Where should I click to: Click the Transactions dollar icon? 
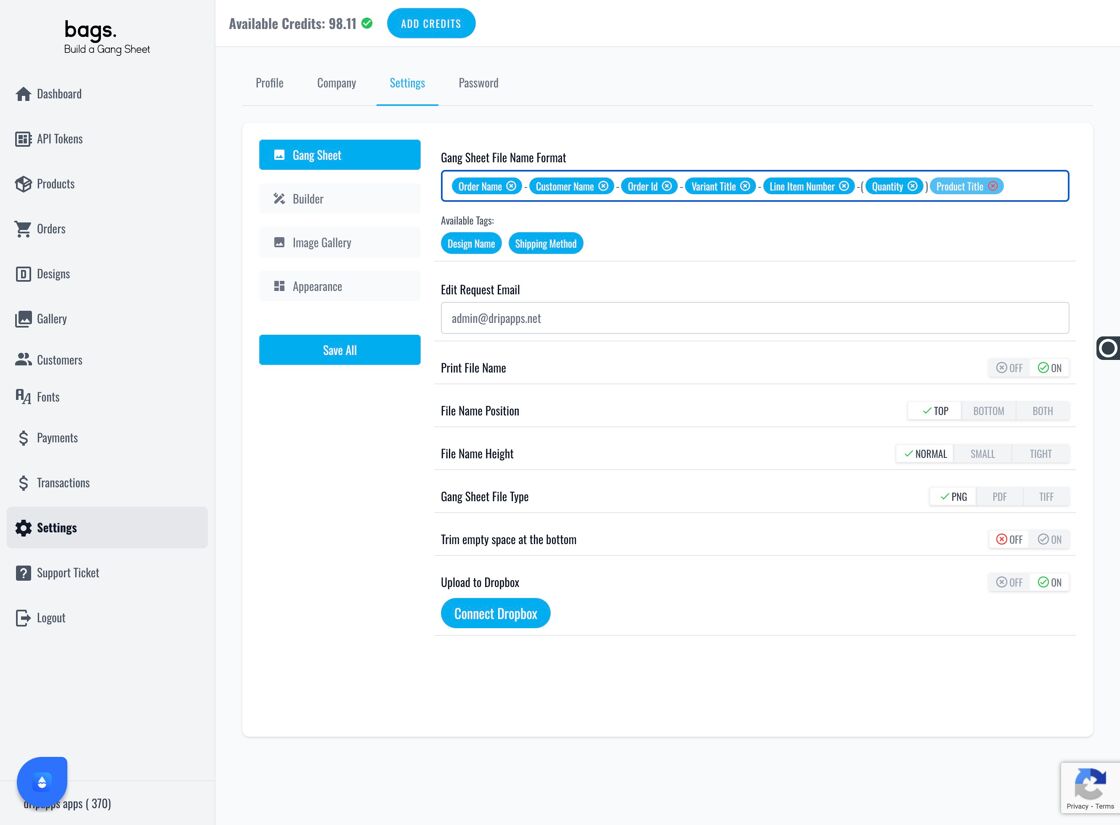pos(24,483)
